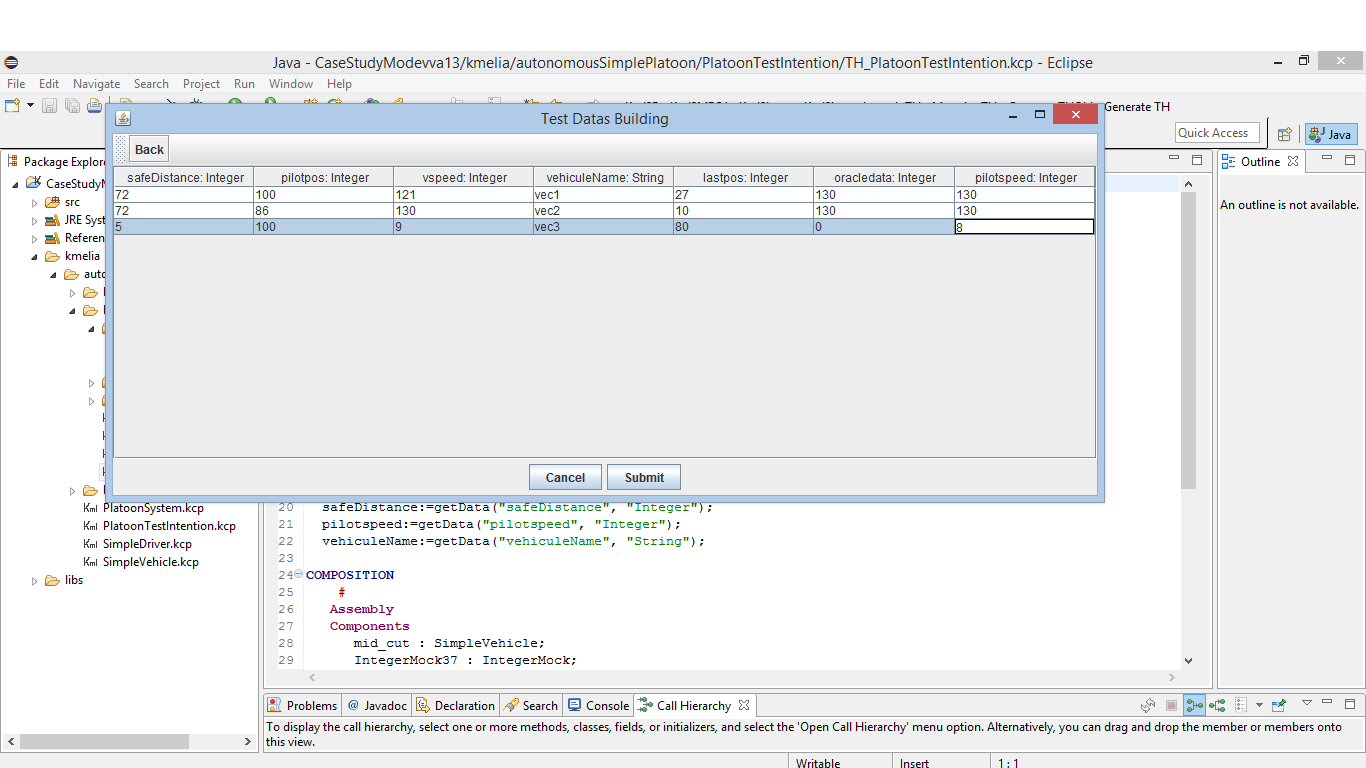
Task: Pin the Call Hierarchy view
Action: click(1278, 705)
